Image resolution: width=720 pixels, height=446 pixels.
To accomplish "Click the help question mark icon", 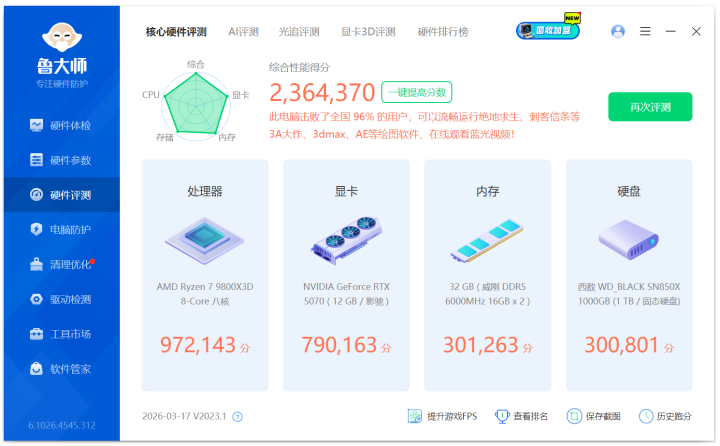I will [x=237, y=417].
